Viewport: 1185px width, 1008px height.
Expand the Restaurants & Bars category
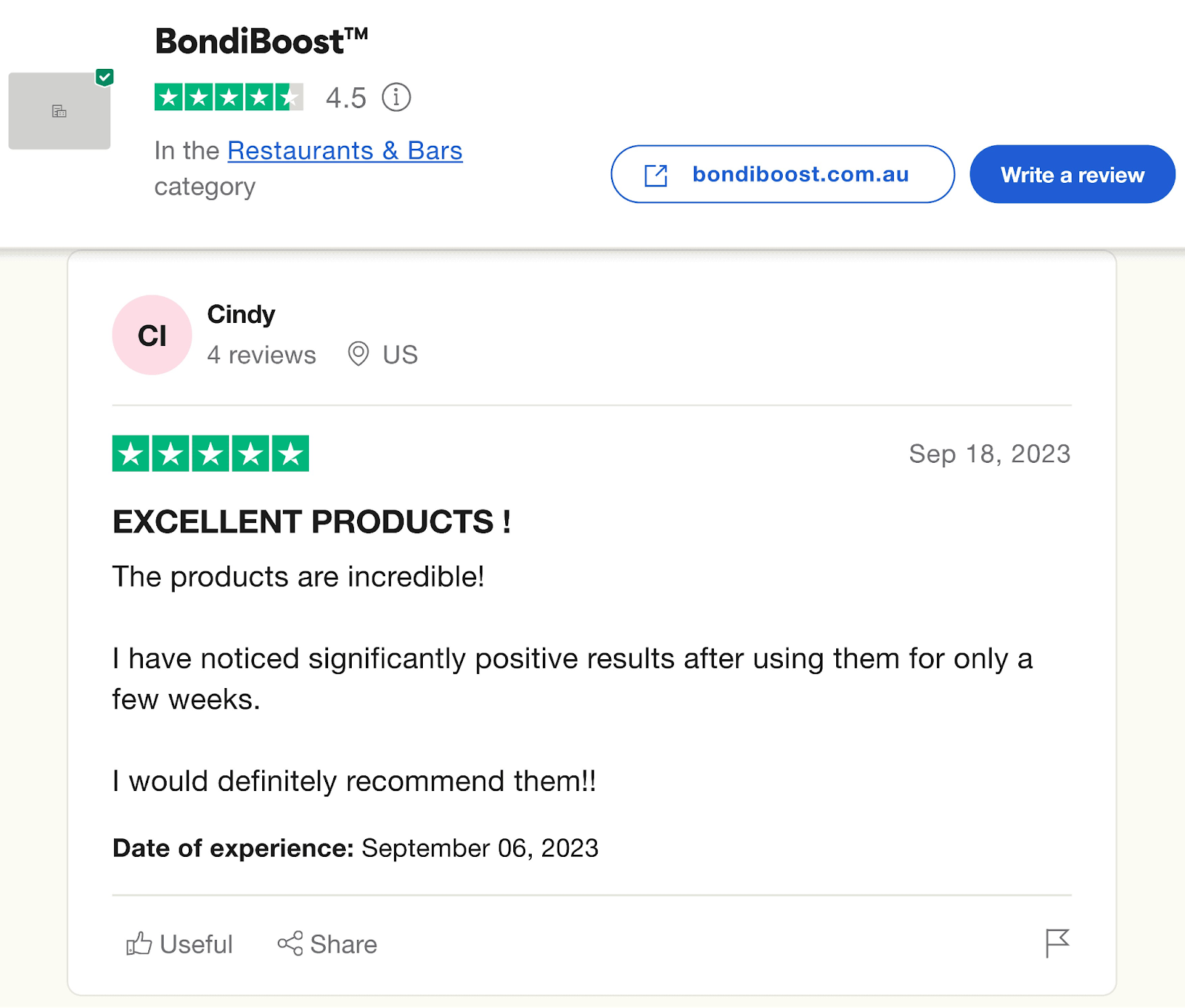344,150
